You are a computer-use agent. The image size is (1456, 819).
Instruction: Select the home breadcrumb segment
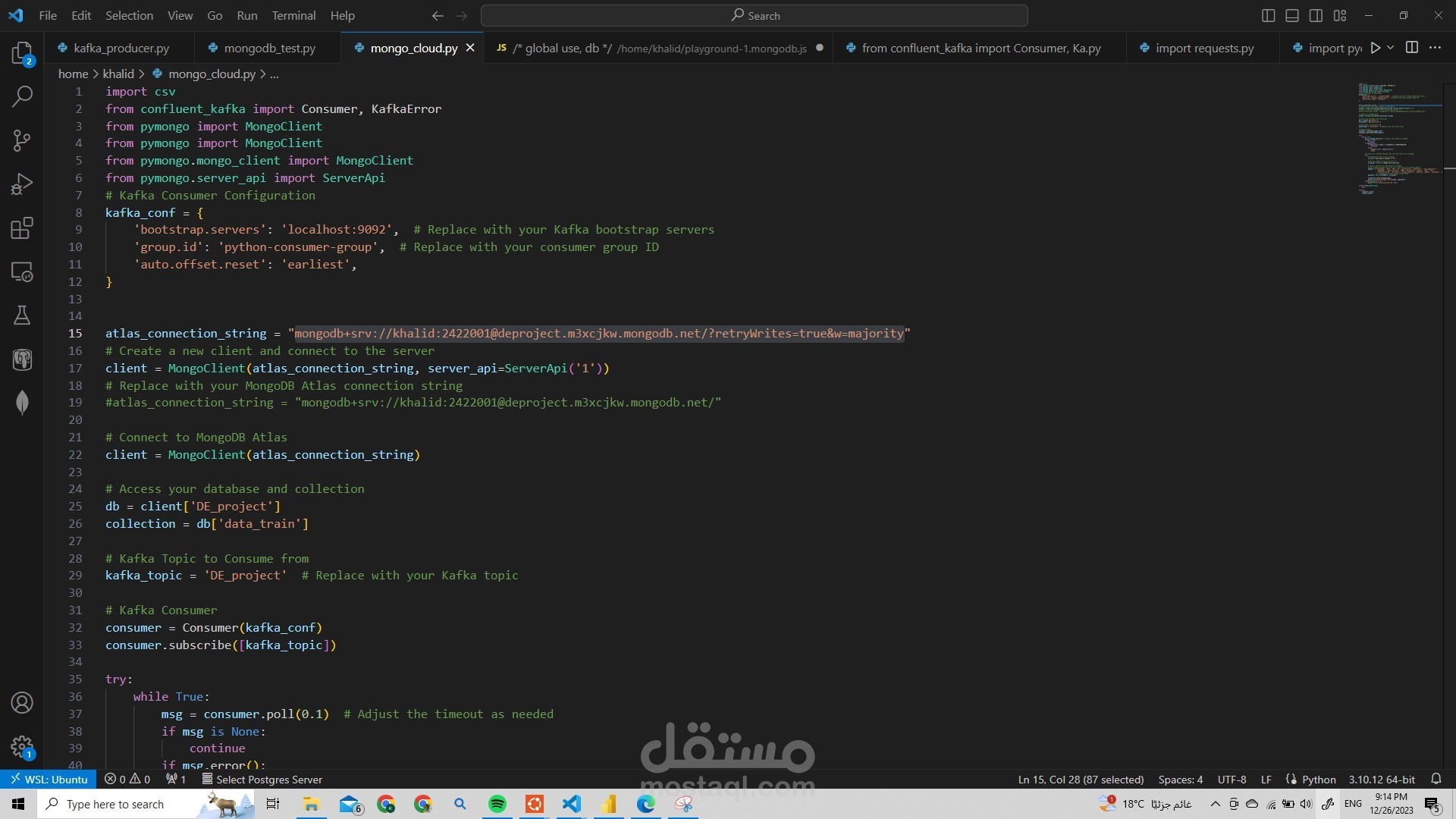tap(73, 74)
